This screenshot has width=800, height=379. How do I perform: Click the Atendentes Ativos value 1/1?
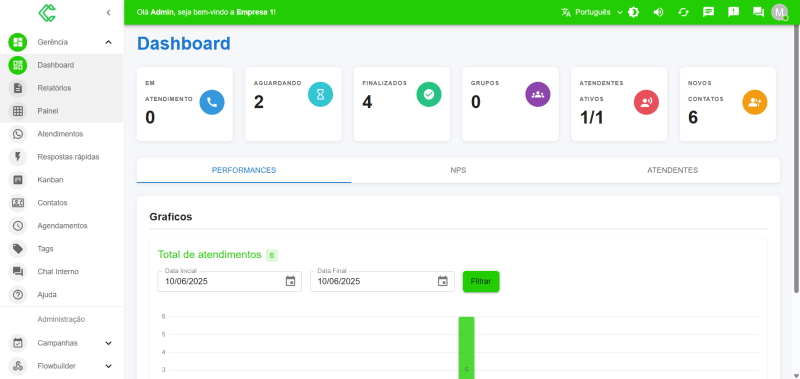[x=592, y=117]
